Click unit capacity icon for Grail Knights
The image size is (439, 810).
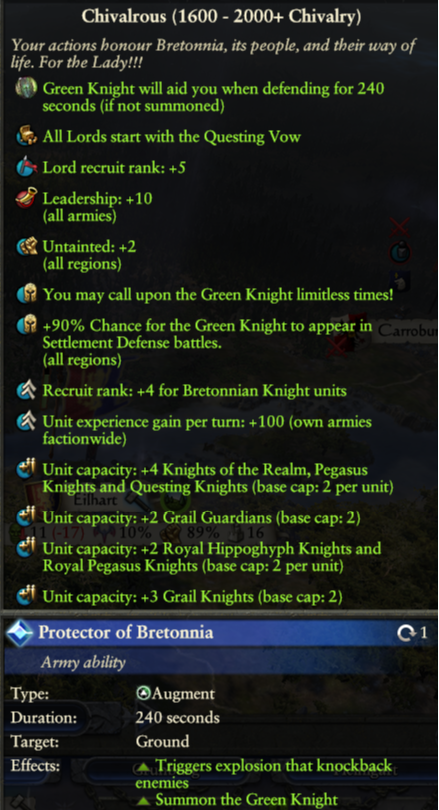point(26,597)
